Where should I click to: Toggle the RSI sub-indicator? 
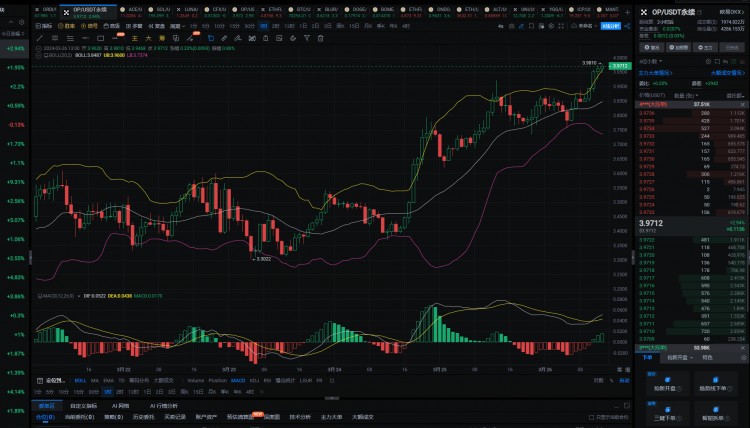tap(267, 381)
